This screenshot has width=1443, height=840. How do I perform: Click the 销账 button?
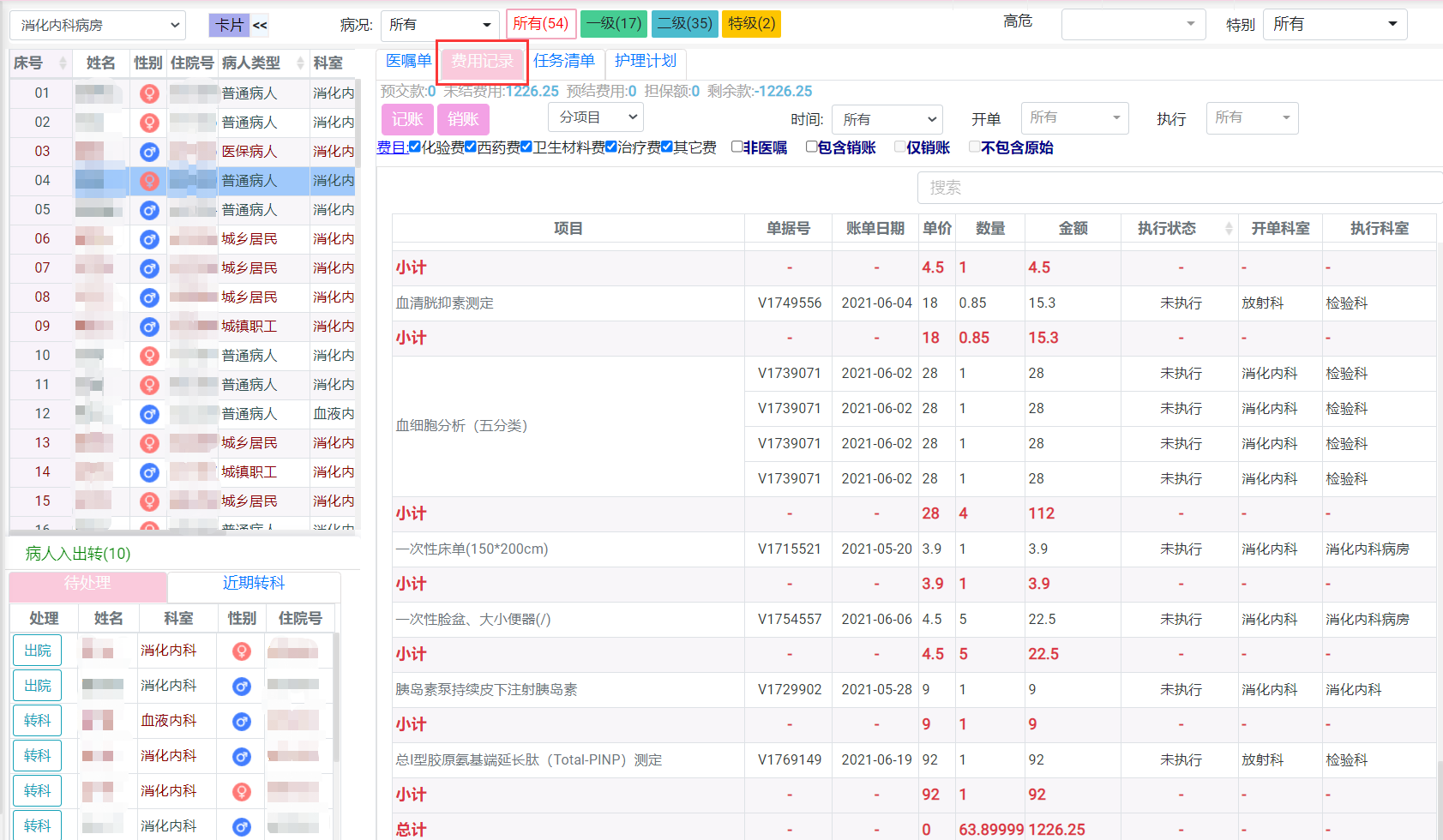(x=463, y=119)
